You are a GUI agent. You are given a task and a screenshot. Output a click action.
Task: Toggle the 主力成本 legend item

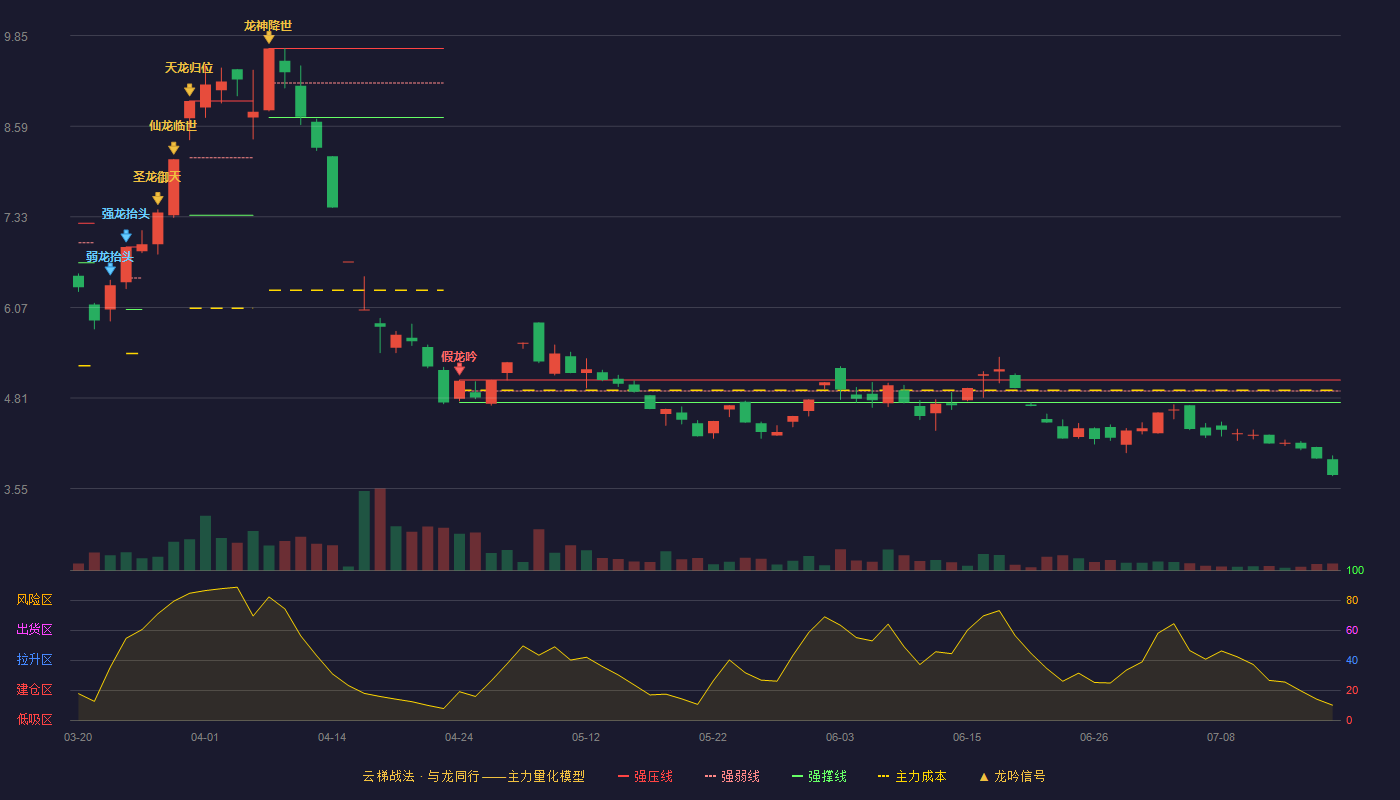(912, 776)
